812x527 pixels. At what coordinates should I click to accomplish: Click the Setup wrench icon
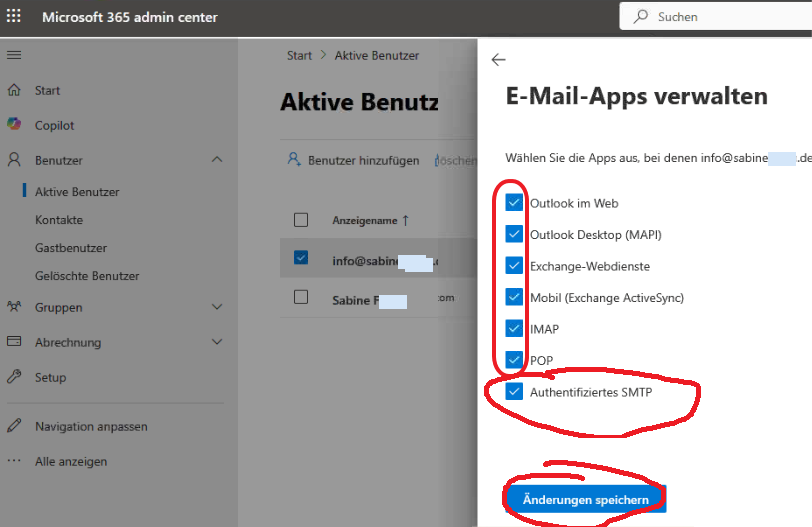14,376
